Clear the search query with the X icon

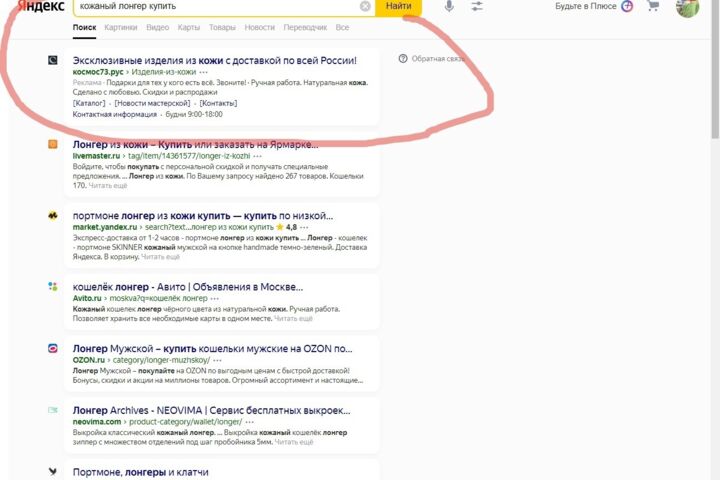click(365, 6)
